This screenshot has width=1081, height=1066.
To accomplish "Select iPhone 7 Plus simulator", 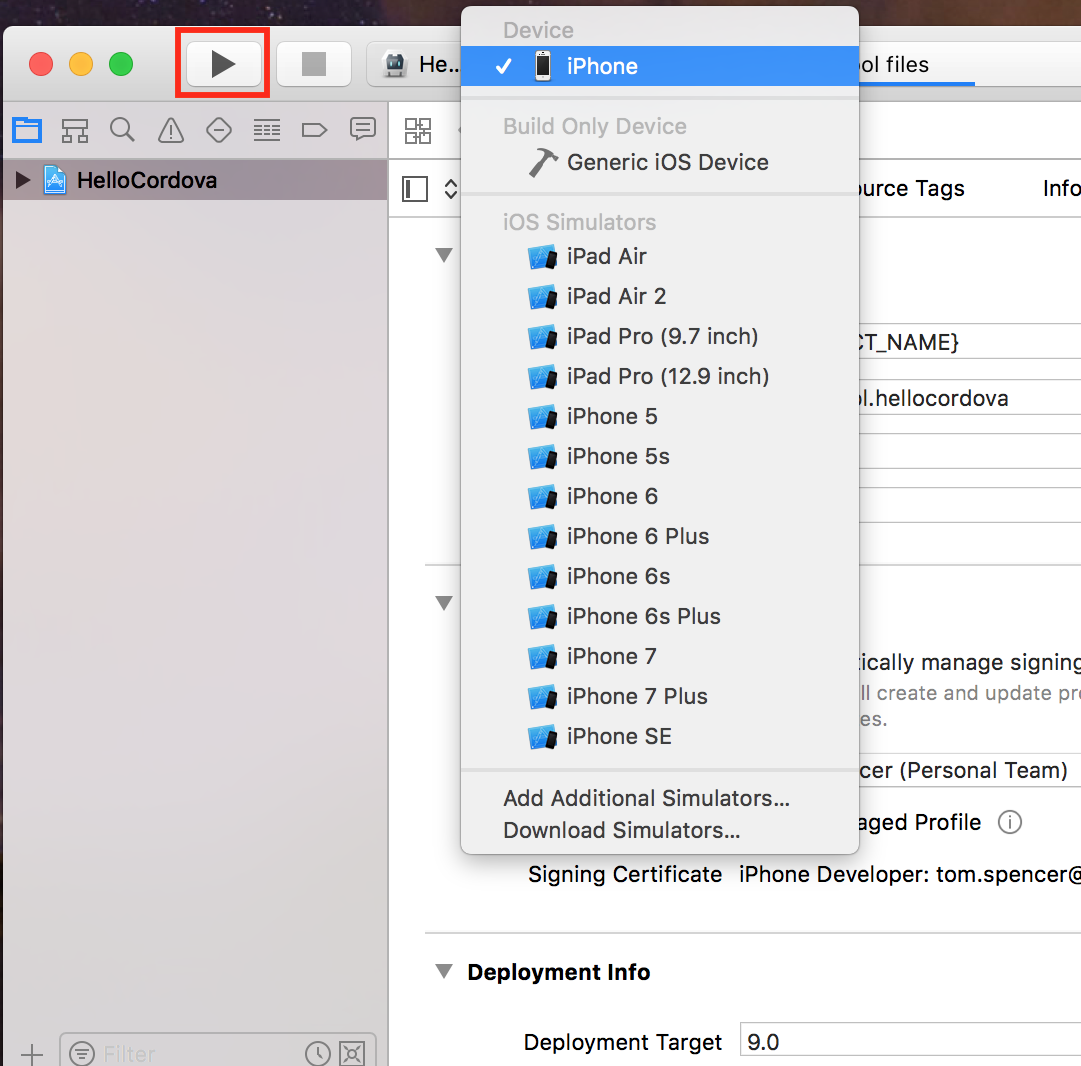I will click(x=637, y=696).
